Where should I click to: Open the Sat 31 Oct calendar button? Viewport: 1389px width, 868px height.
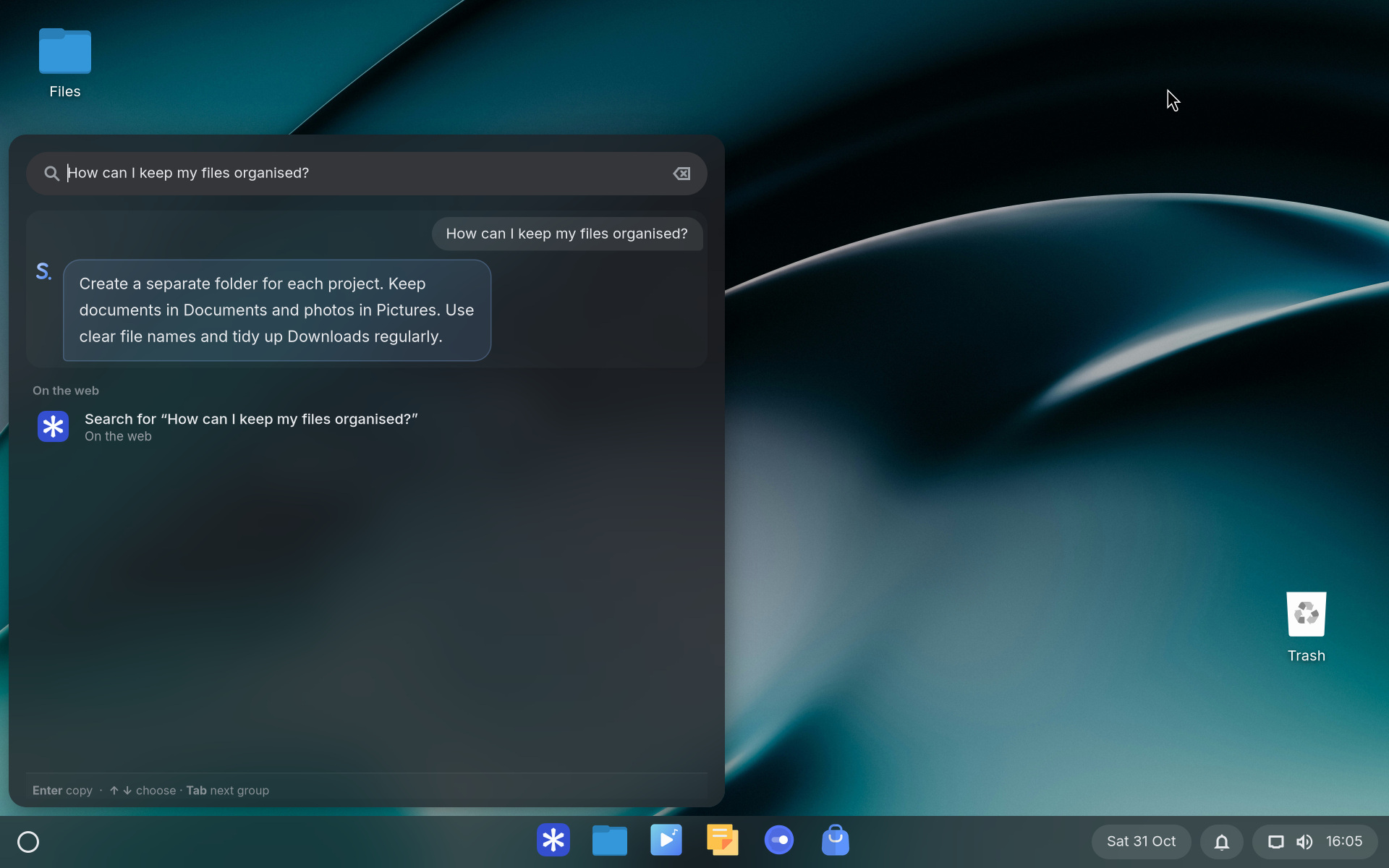tap(1141, 842)
